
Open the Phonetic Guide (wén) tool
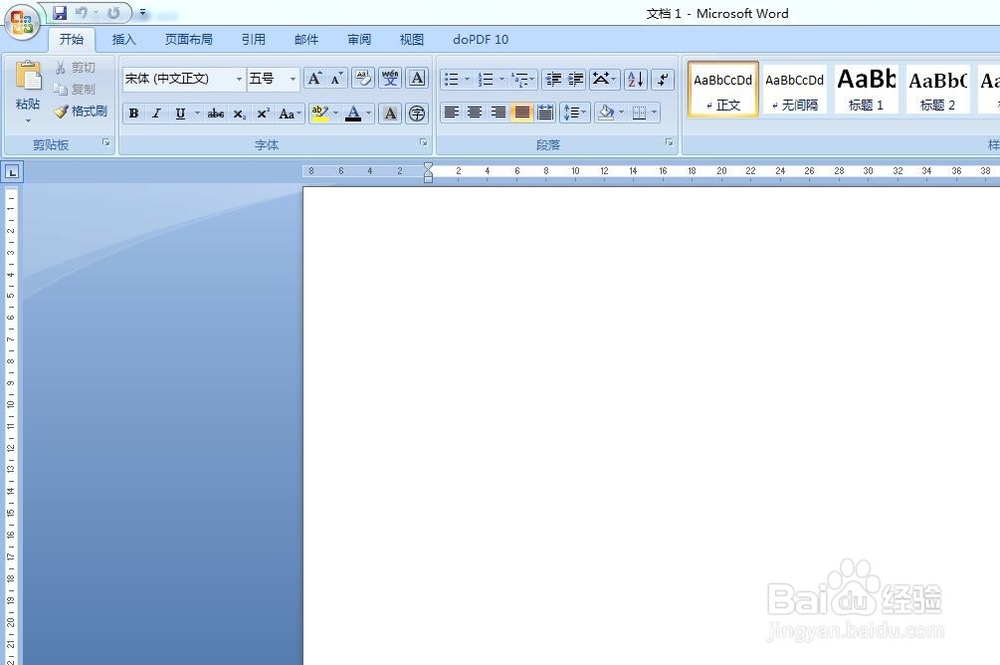click(390, 78)
